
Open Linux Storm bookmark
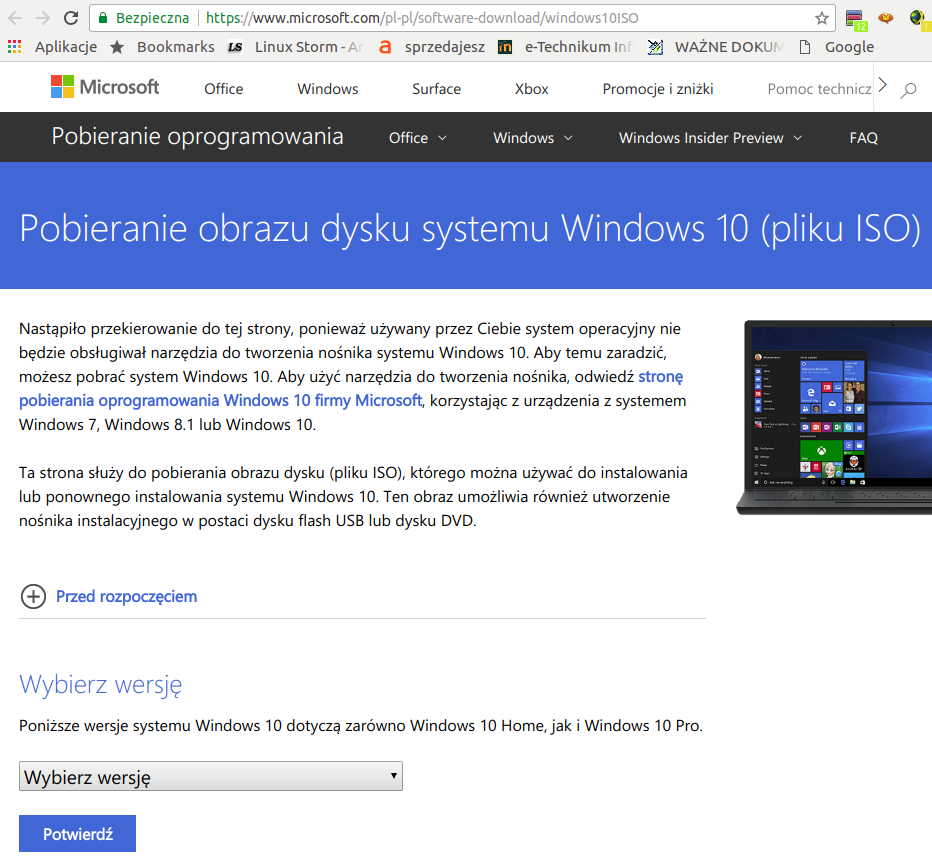tap(295, 47)
